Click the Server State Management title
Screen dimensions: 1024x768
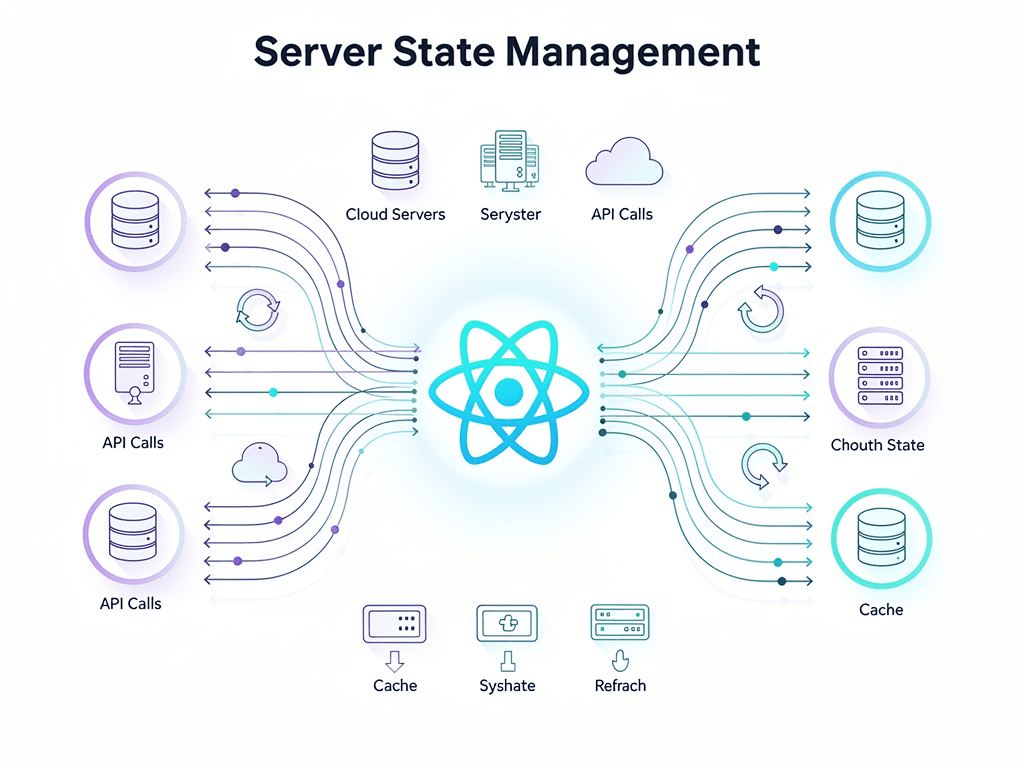click(x=507, y=52)
